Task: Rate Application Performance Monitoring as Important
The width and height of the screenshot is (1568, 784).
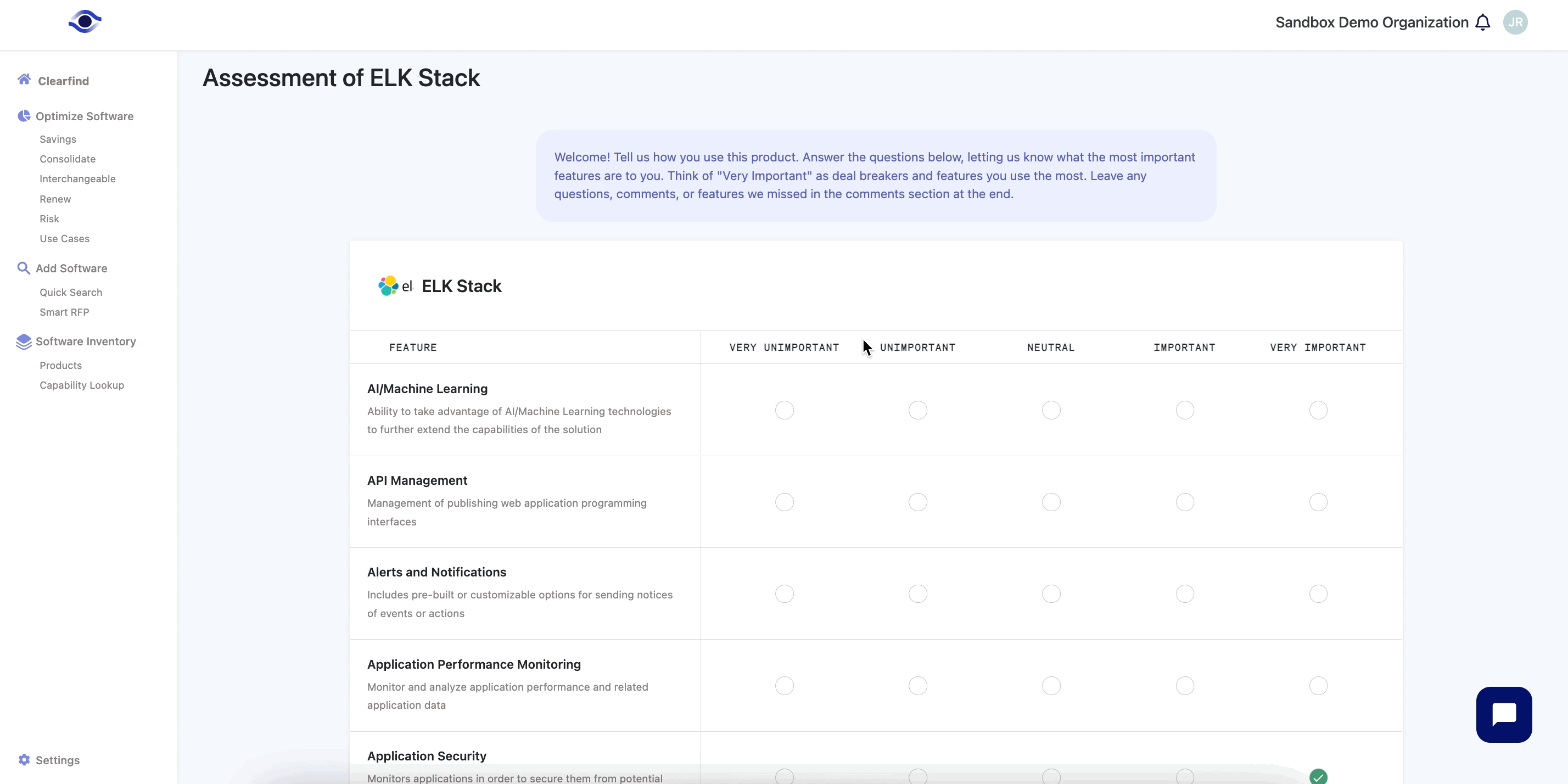Action: pos(1185,686)
